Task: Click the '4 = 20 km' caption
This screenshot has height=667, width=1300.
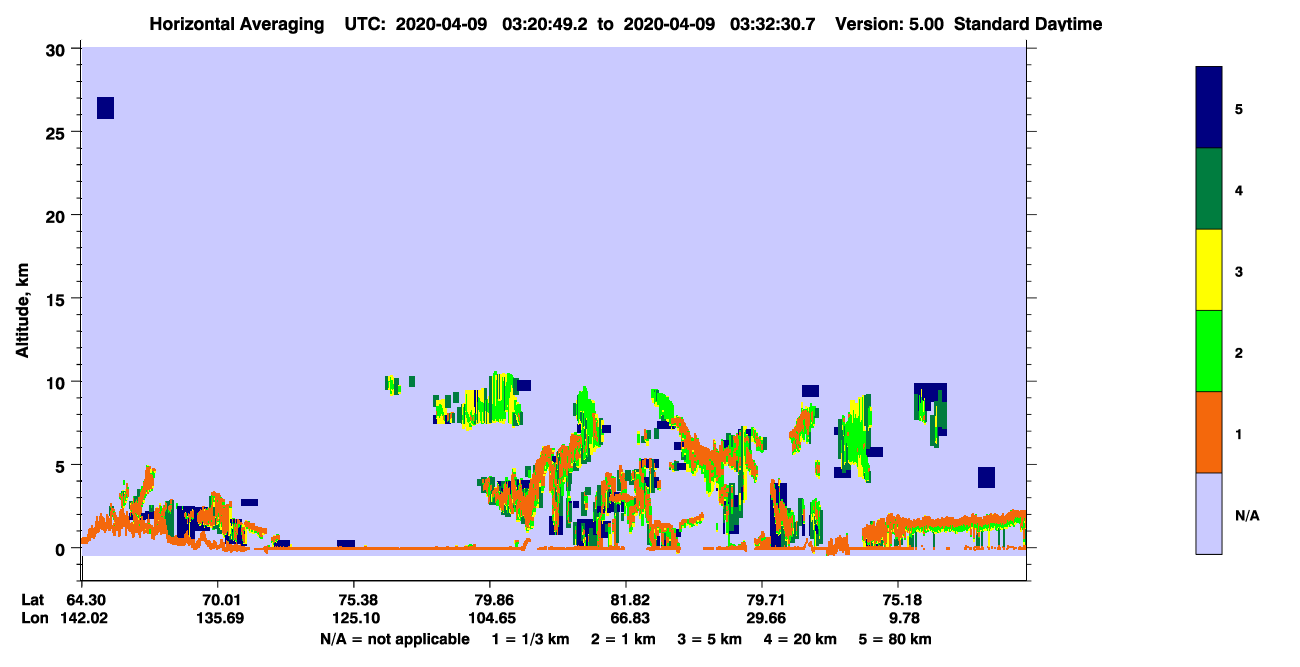Action: [802, 639]
